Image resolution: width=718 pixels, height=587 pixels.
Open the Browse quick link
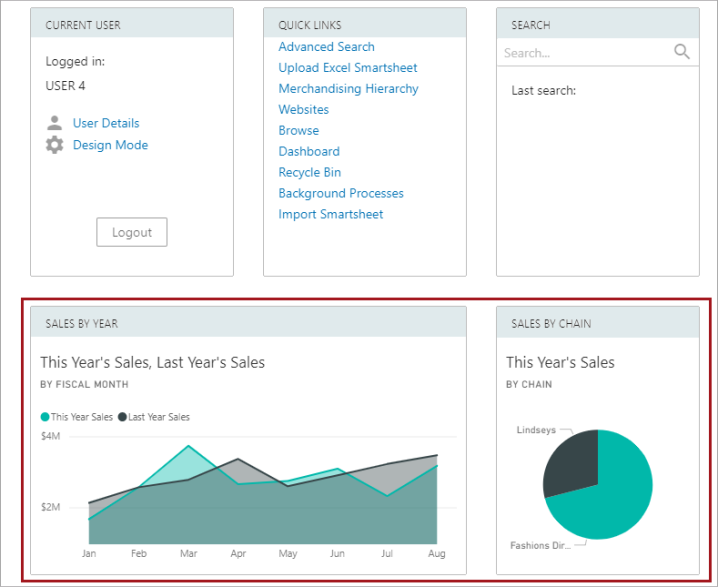299,130
